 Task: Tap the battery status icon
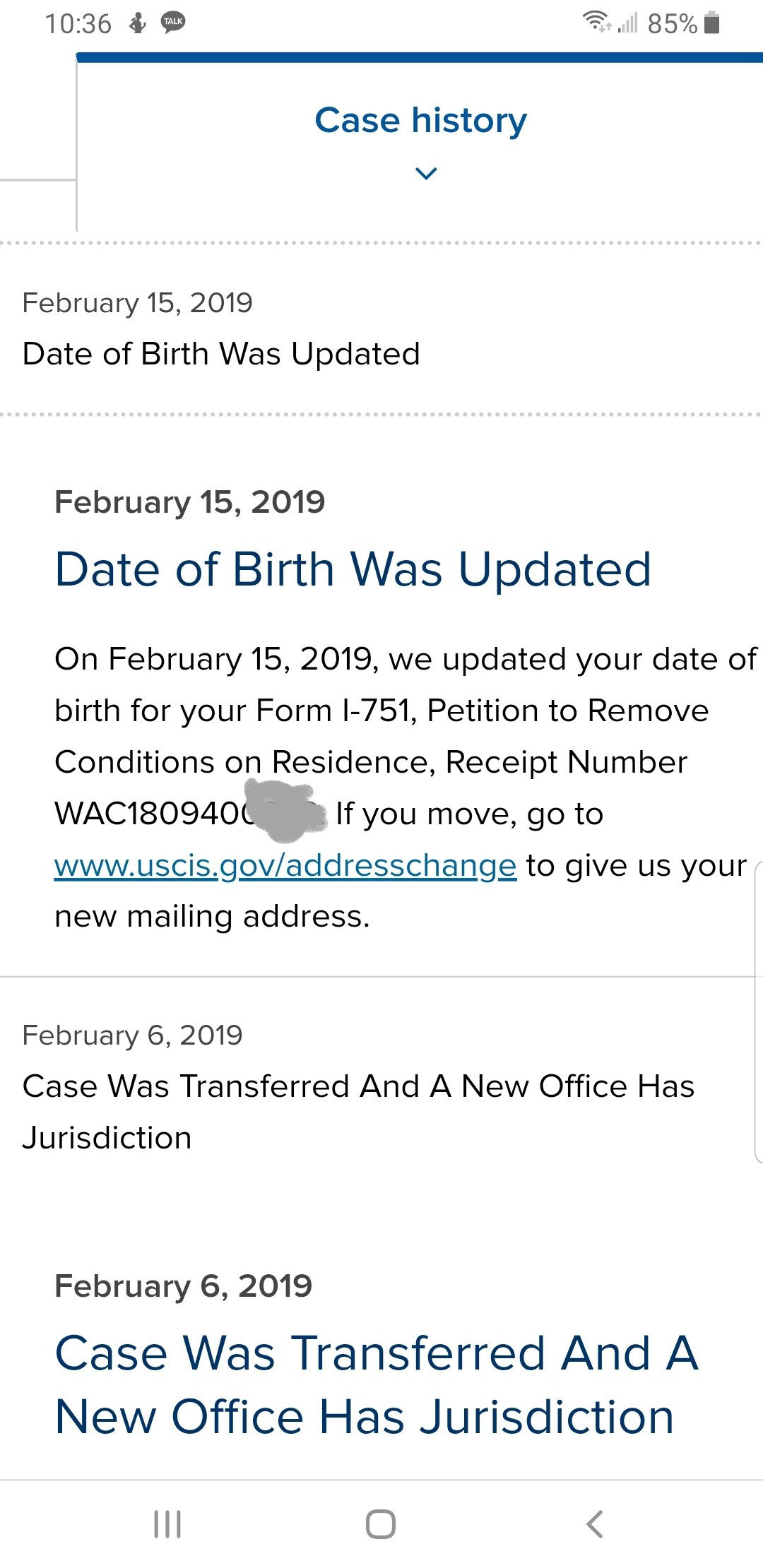(x=712, y=23)
